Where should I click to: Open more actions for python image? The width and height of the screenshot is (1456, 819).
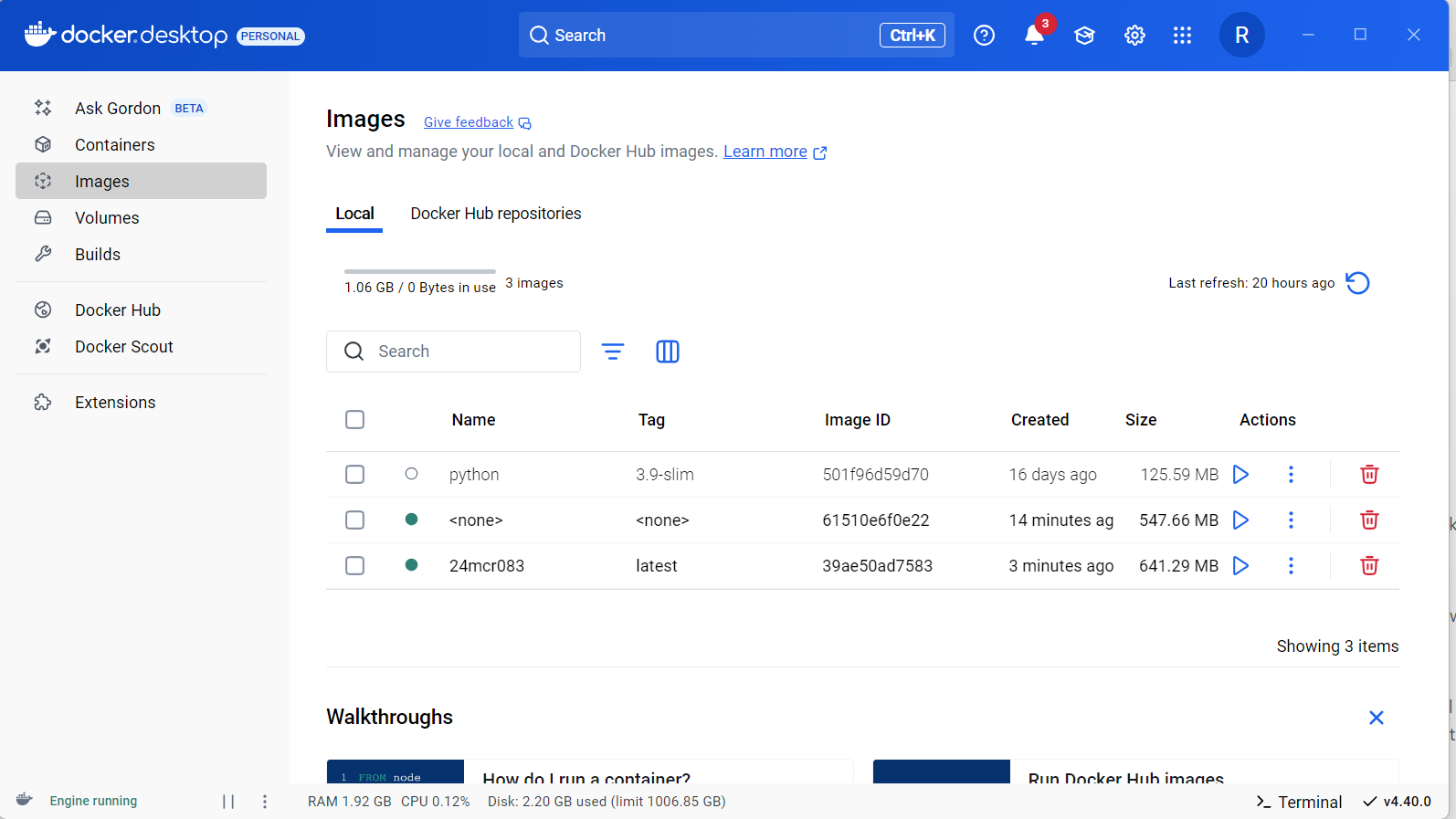1291,475
